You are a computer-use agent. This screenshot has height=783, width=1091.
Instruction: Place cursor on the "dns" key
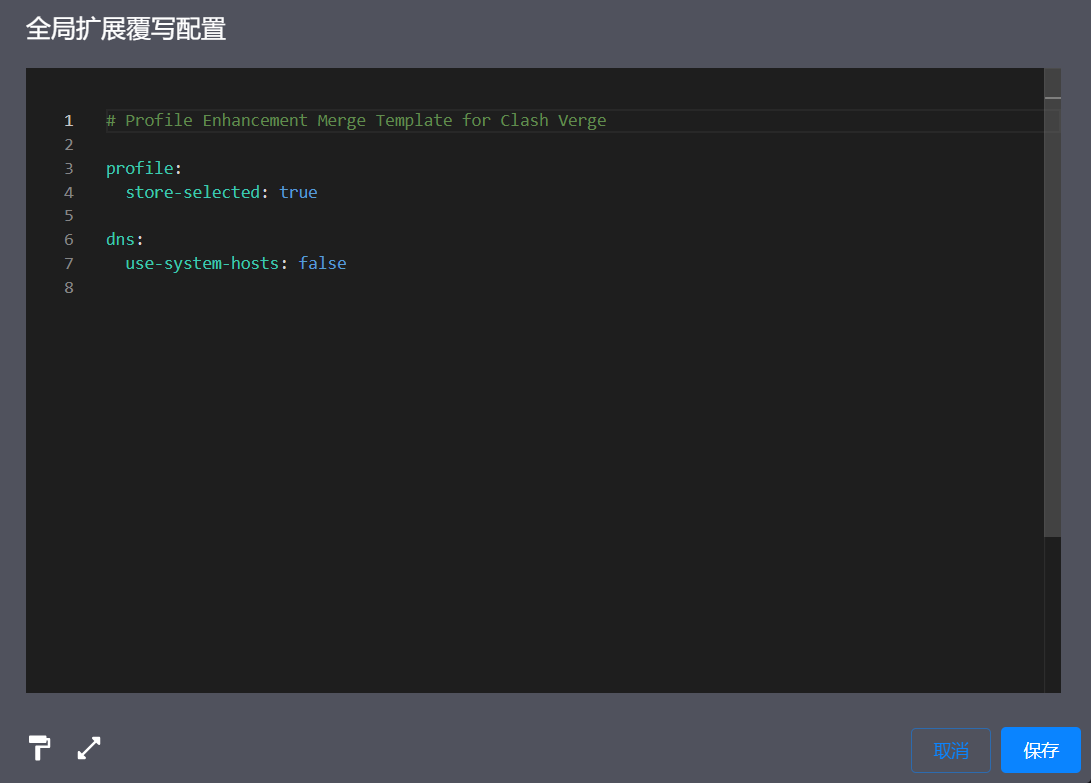(x=120, y=240)
